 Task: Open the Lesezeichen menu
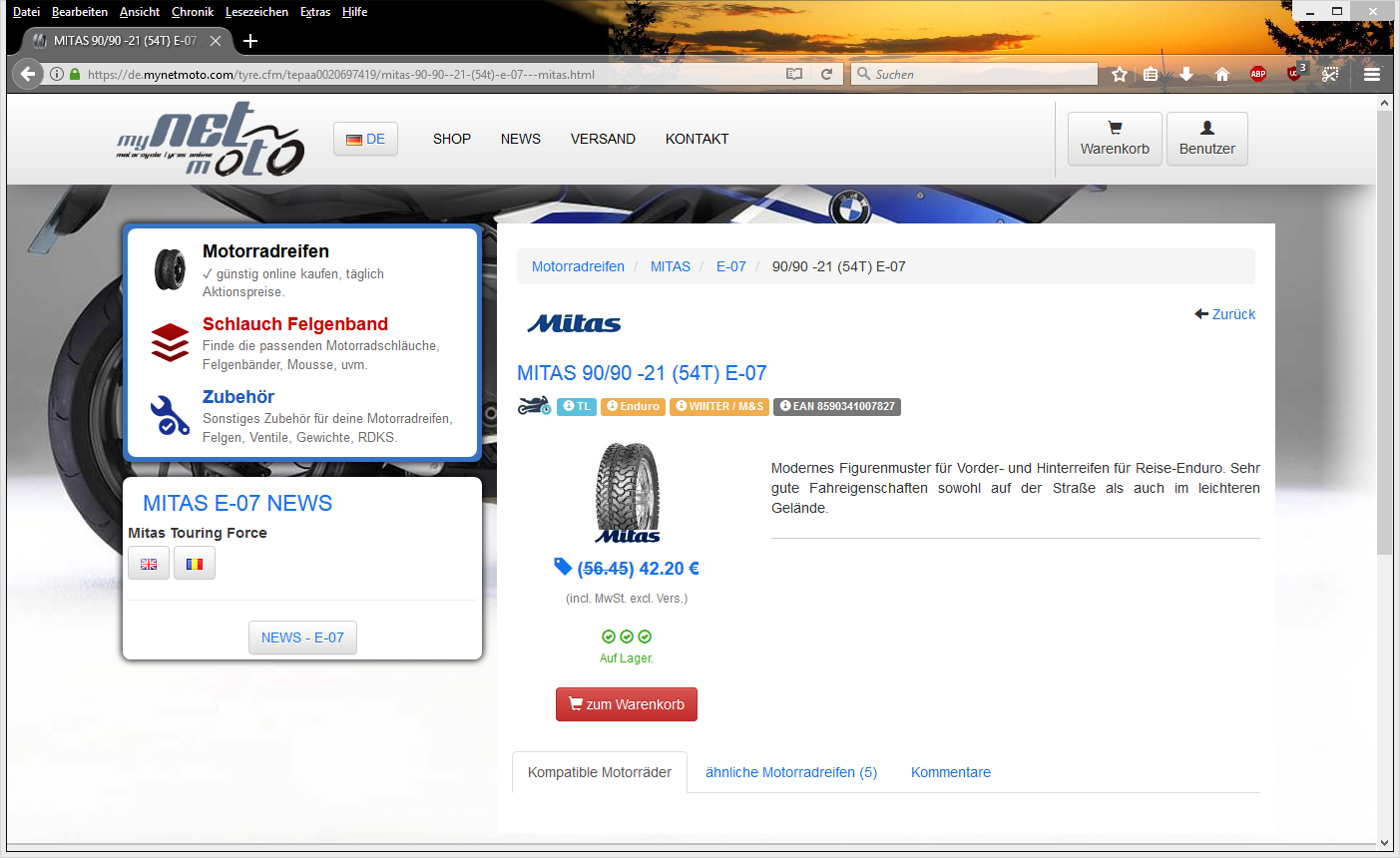[256, 12]
